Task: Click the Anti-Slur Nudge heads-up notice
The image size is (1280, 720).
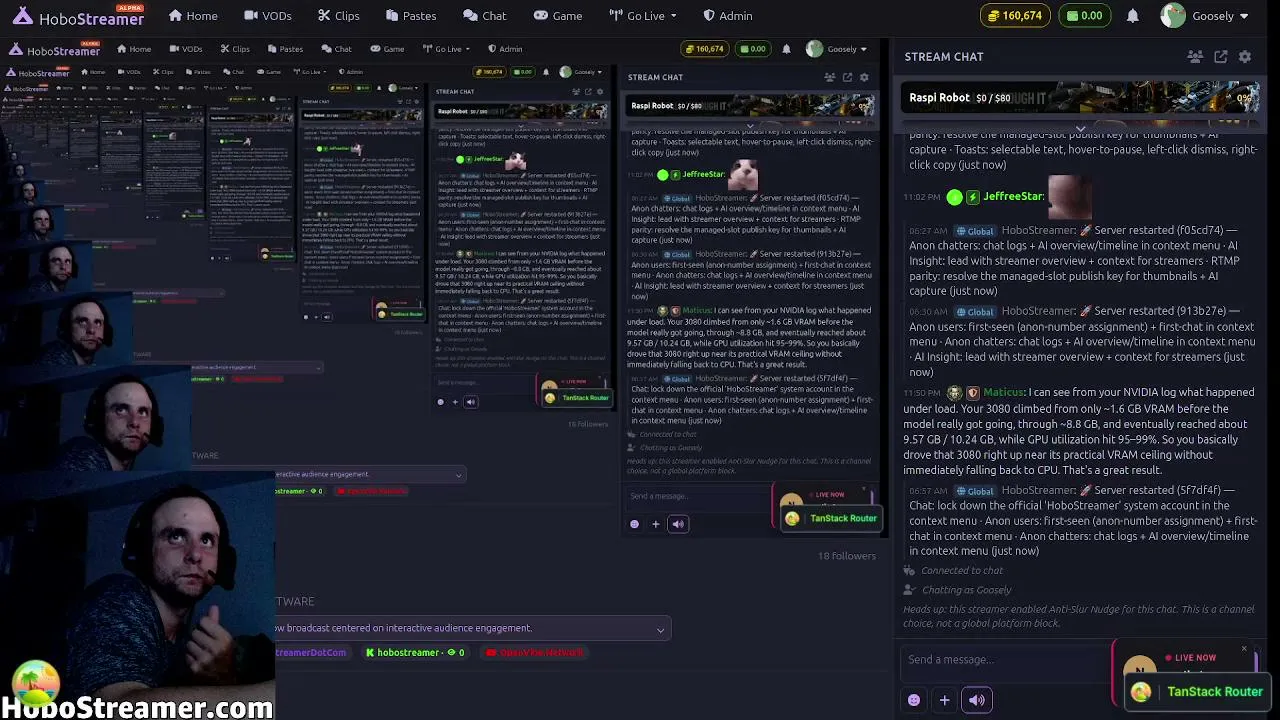Action: 1079,616
